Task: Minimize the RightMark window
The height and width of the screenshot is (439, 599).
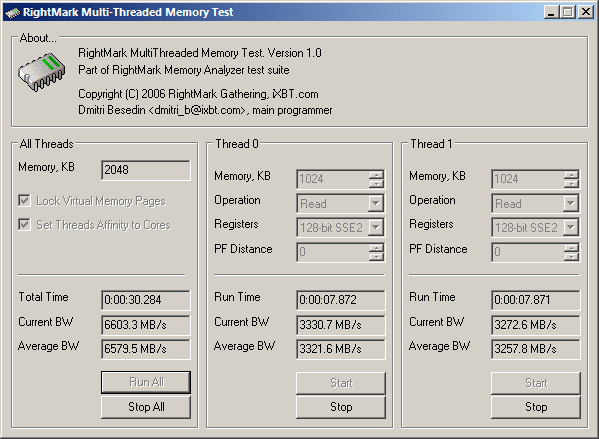Action: click(x=550, y=12)
